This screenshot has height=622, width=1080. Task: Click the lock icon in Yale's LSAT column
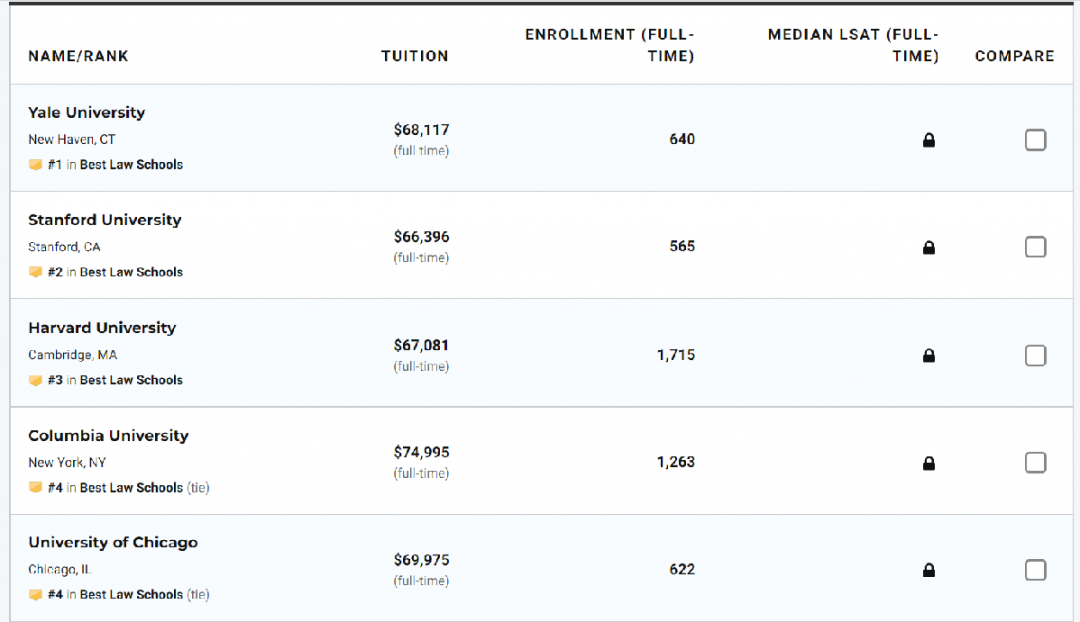(928, 141)
